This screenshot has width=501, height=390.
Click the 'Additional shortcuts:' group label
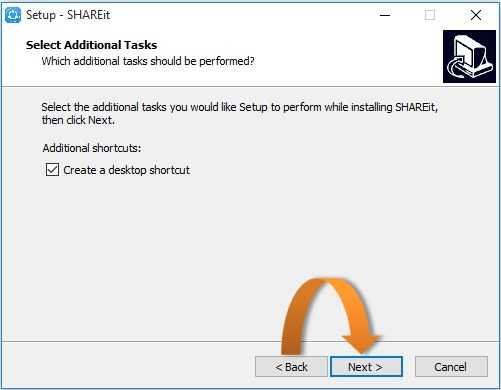92,148
